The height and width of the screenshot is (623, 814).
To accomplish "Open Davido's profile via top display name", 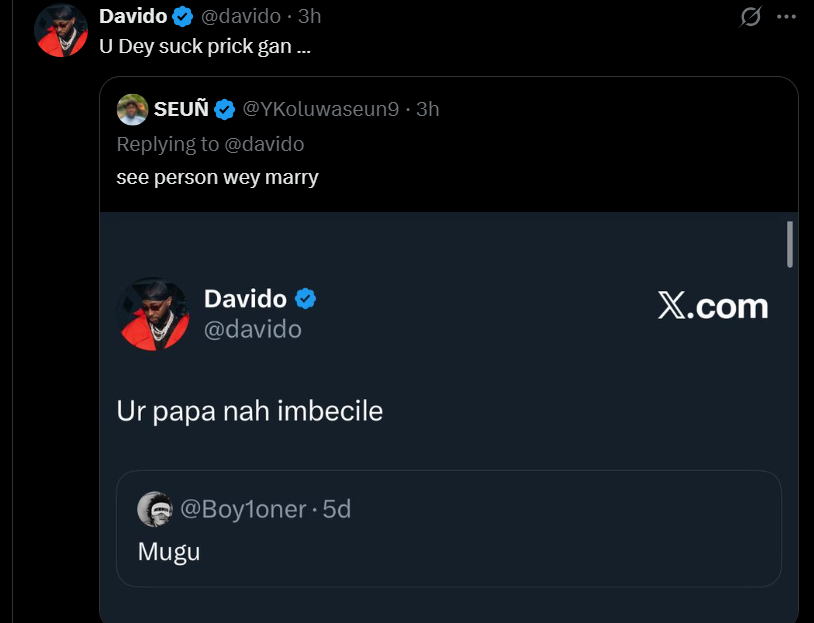I will pos(133,16).
